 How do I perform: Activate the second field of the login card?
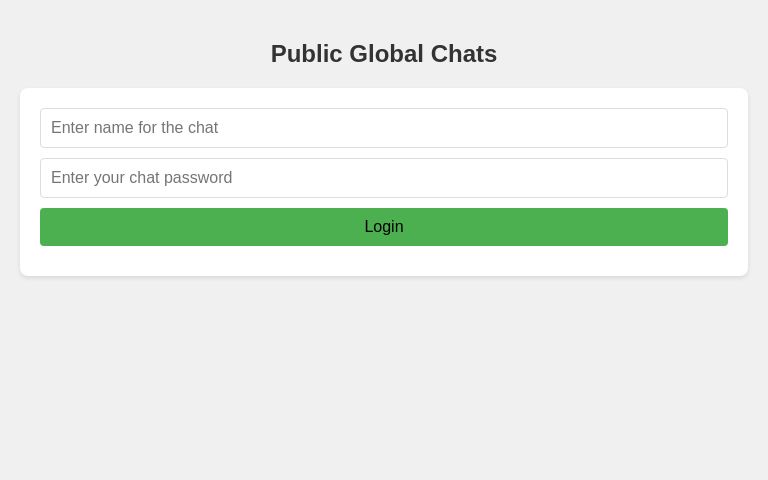(384, 178)
